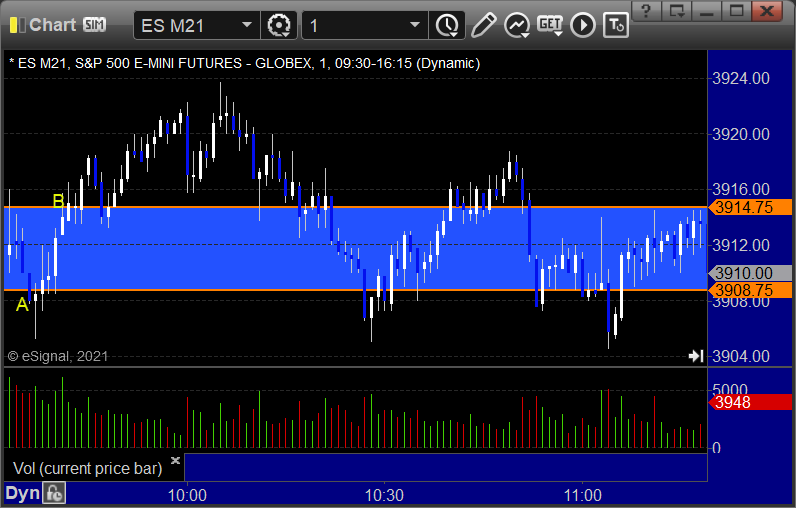Click the play replay button
The image size is (796, 508).
click(x=583, y=25)
